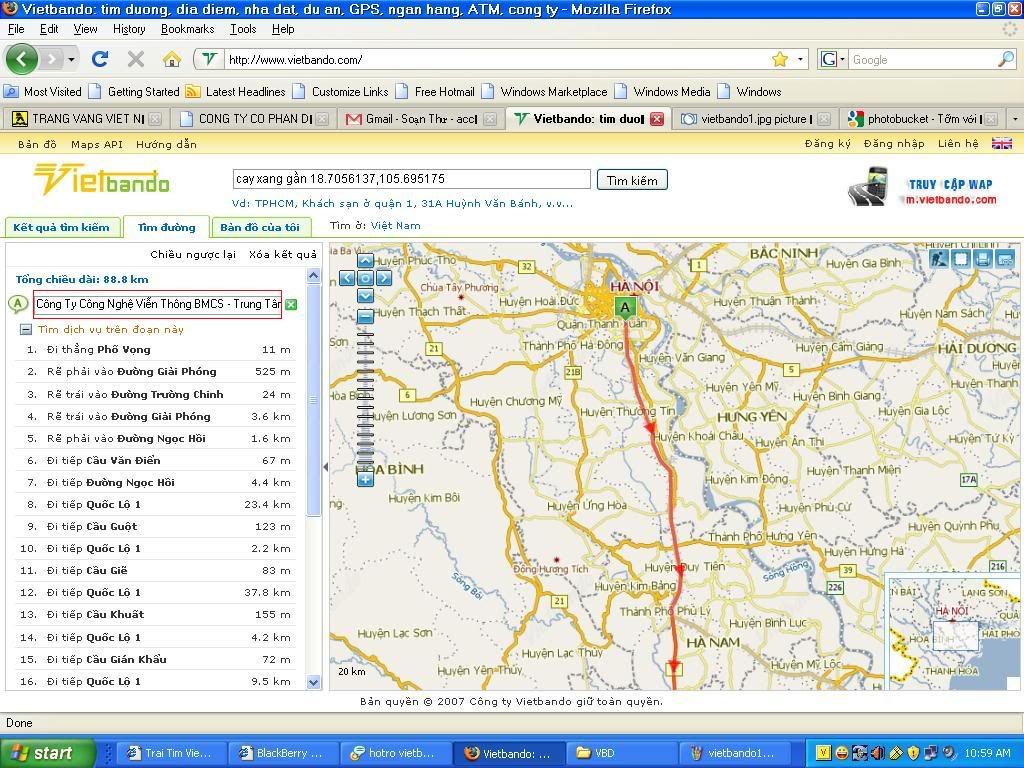The image size is (1024, 768).
Task: Click the green A waypoint icon in the route panel
Action: pos(18,304)
